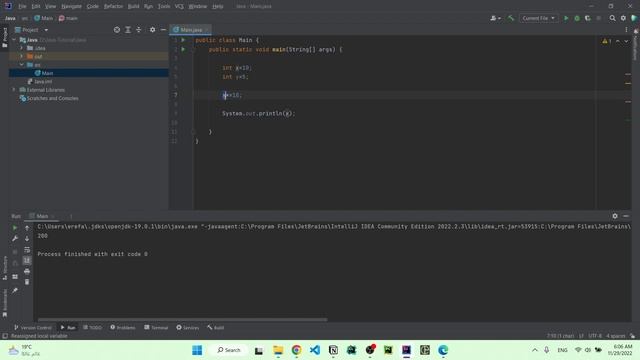Start debugging with the bug icon
The width and height of the screenshot is (640, 360).
pyautogui.click(x=577, y=18)
